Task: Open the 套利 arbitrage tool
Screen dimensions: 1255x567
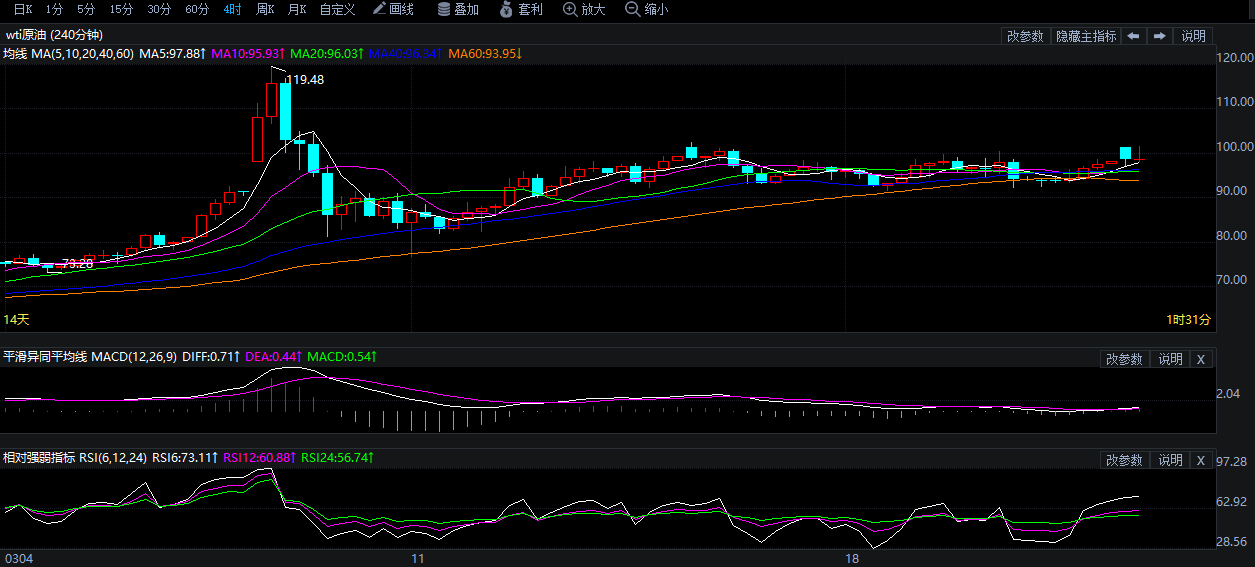Action: tap(521, 9)
